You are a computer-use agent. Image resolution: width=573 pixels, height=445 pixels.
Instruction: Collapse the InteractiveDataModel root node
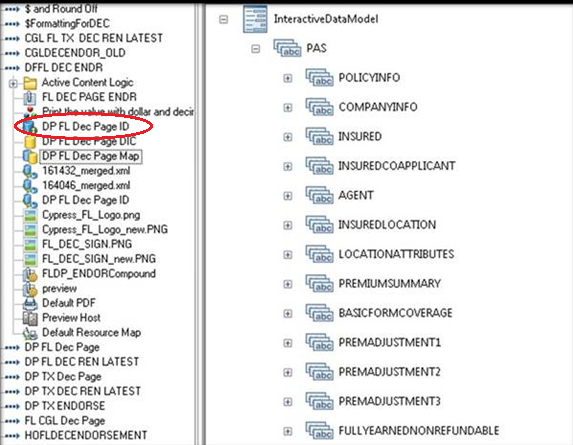pos(223,19)
